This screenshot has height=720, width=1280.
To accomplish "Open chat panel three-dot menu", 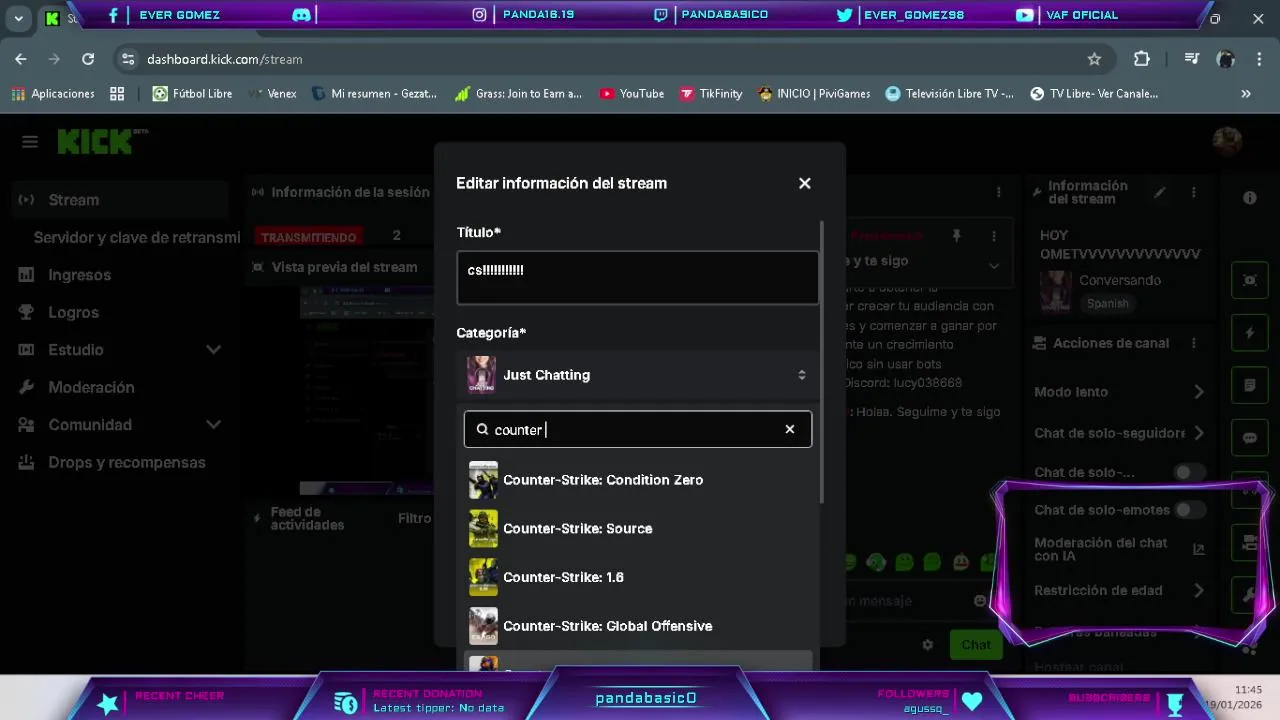I will pyautogui.click(x=998, y=192).
